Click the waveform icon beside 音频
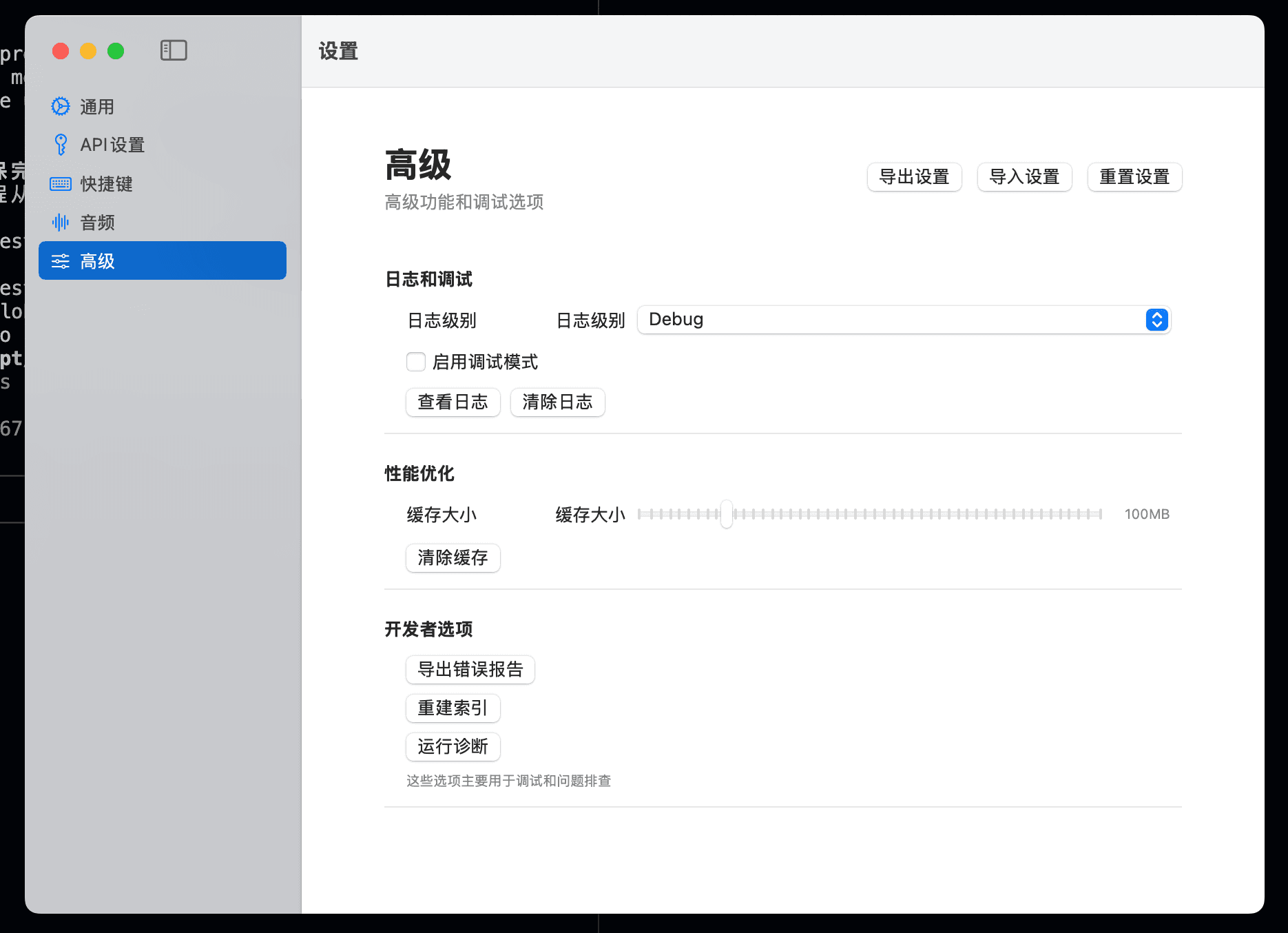 61,222
